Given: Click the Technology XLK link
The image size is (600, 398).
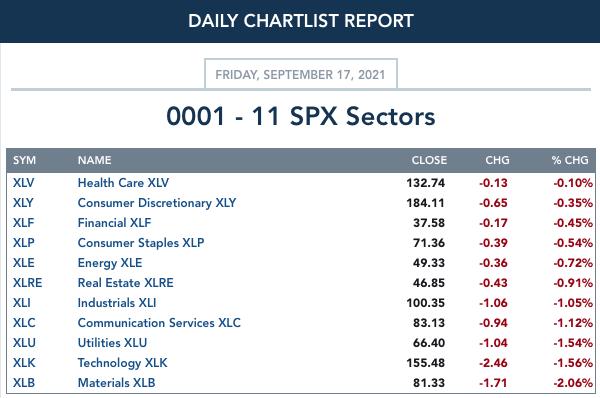Looking at the screenshot, I should pyautogui.click(x=122, y=363).
